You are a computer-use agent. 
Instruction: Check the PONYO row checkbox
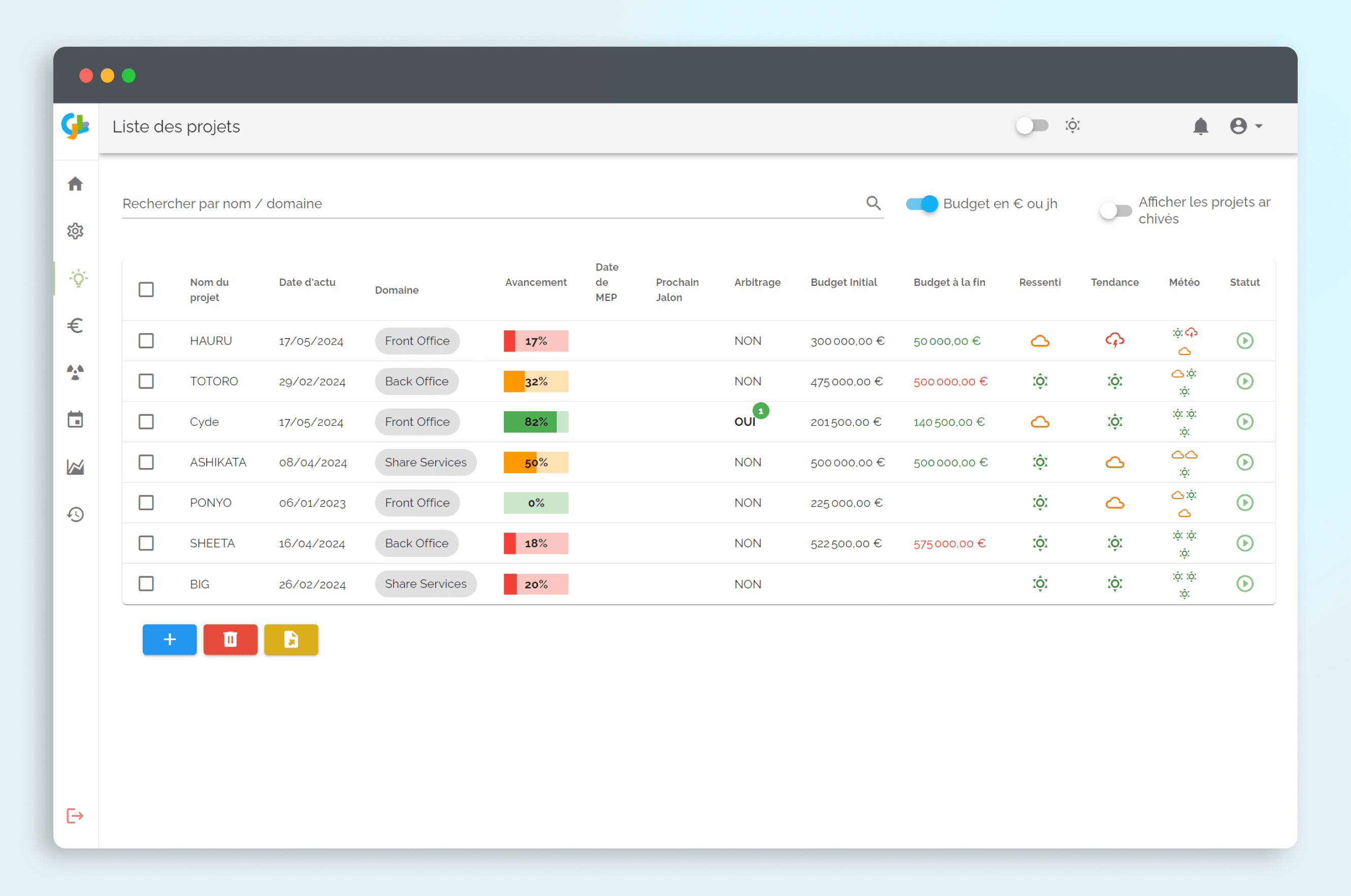(x=146, y=502)
